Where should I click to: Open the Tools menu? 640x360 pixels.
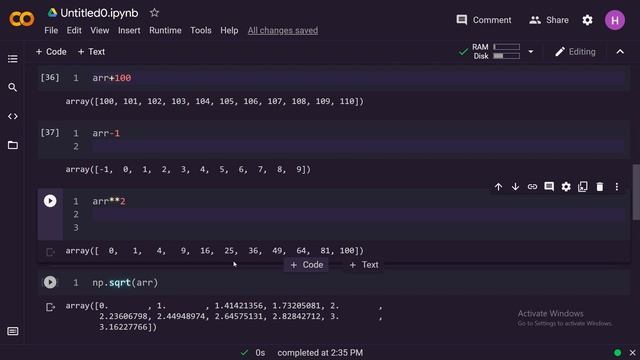point(201,31)
